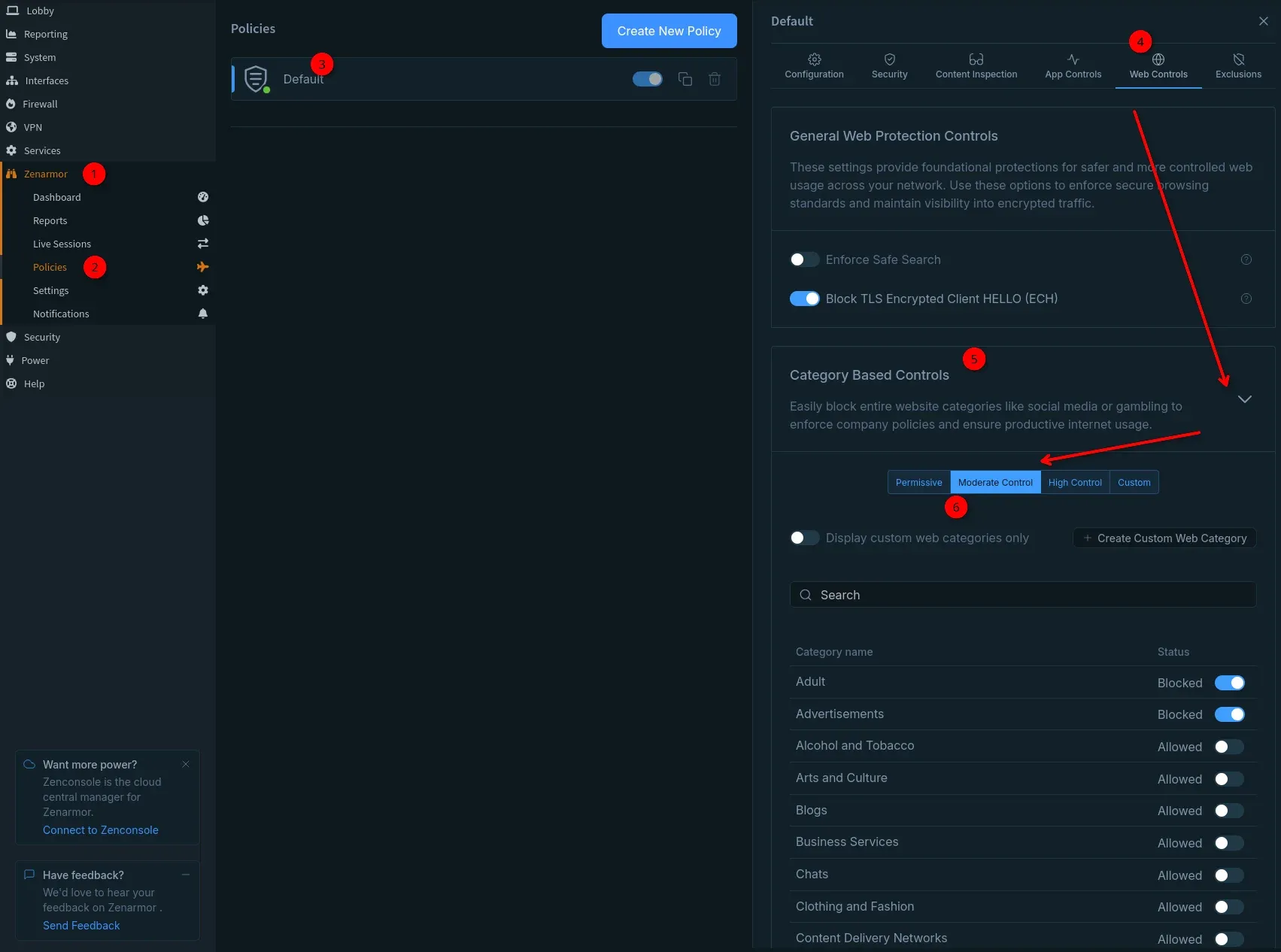Select the High Control preset
Image resolution: width=1281 pixels, height=952 pixels.
tap(1075, 482)
